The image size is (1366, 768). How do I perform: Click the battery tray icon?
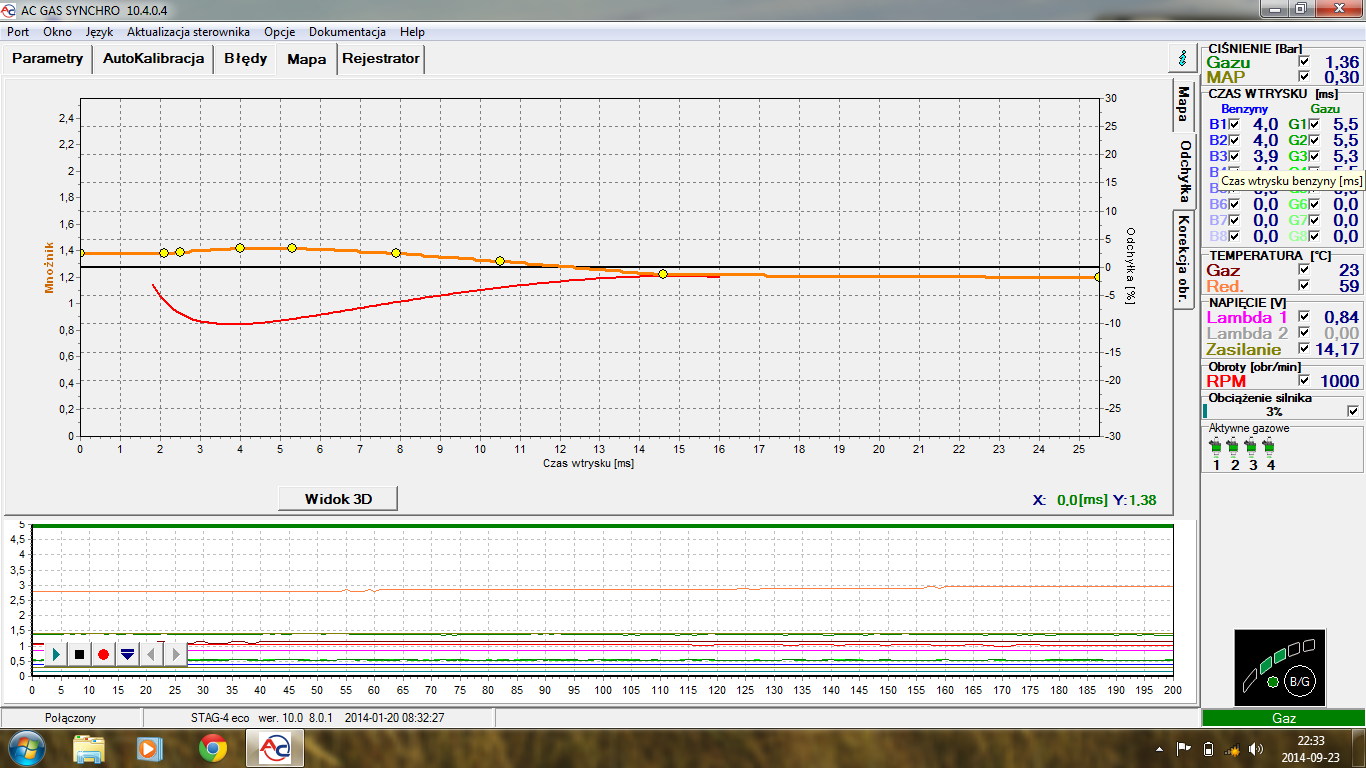(x=1207, y=748)
